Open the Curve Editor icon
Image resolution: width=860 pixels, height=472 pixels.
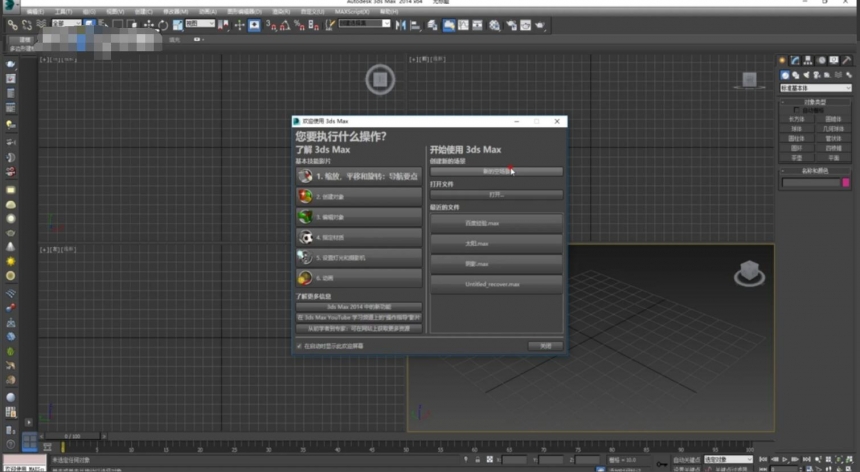pos(463,25)
